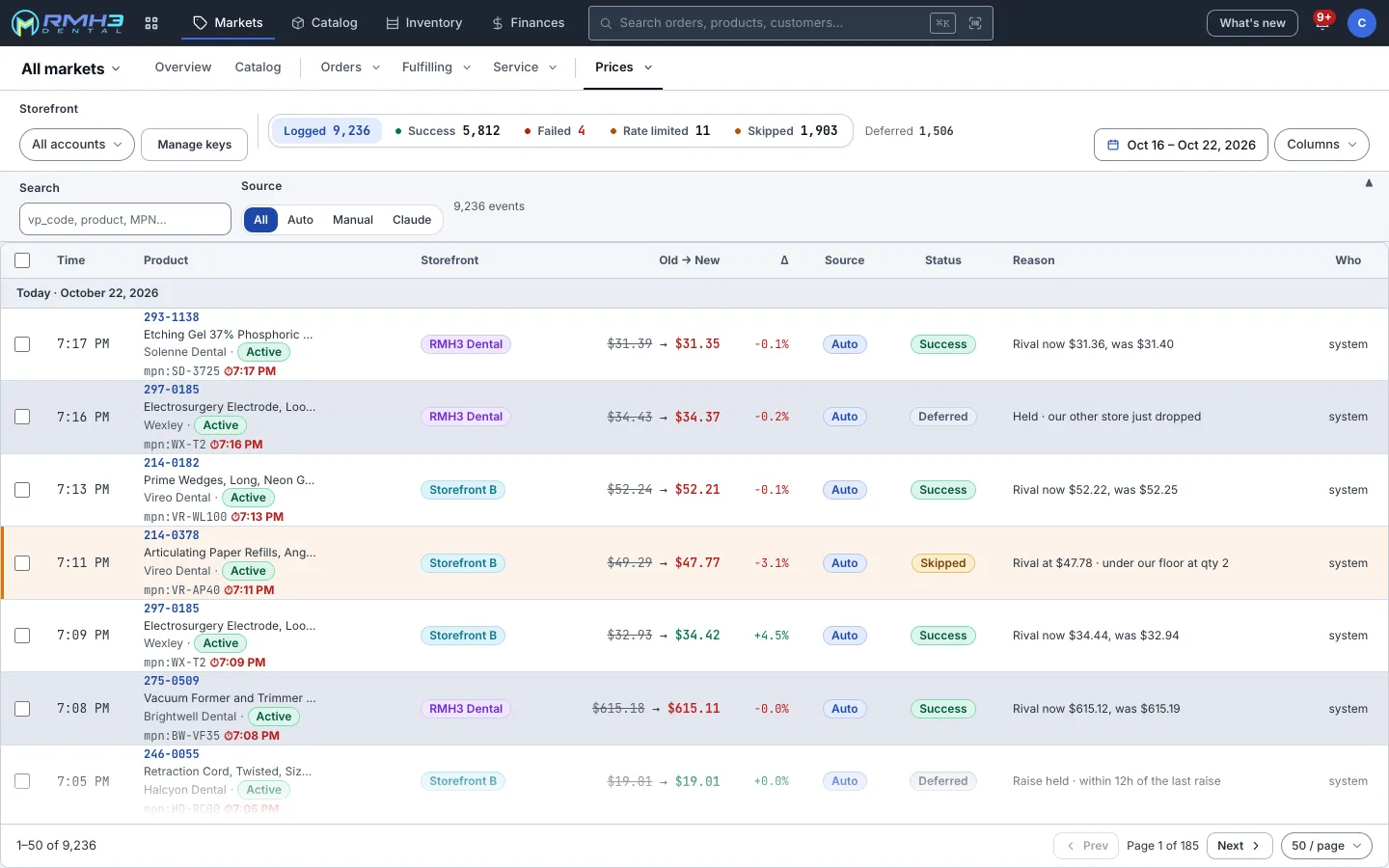Open the user avatar C menu
The image size is (1389, 868).
(1361, 23)
